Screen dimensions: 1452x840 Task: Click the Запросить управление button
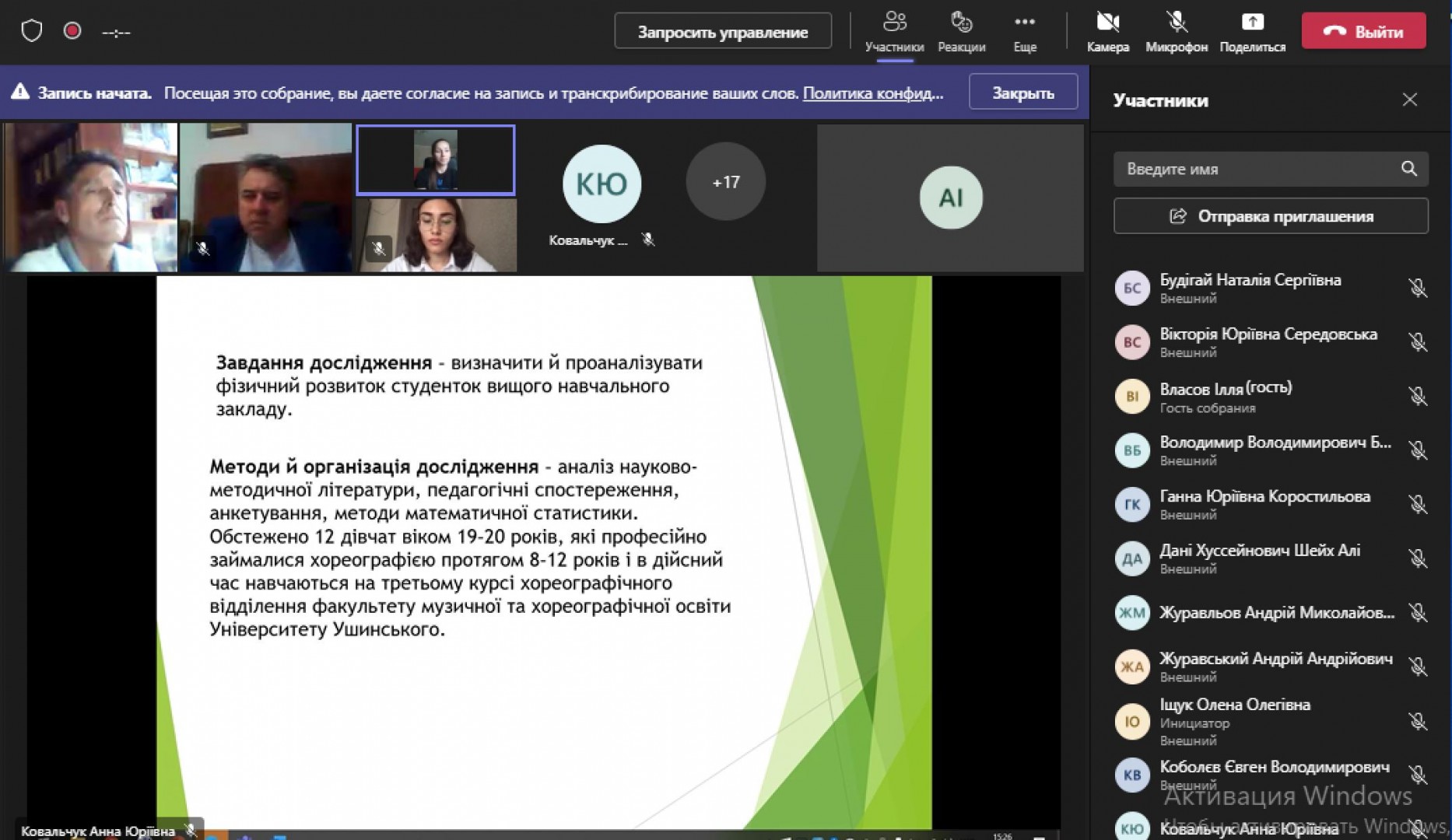tap(722, 32)
